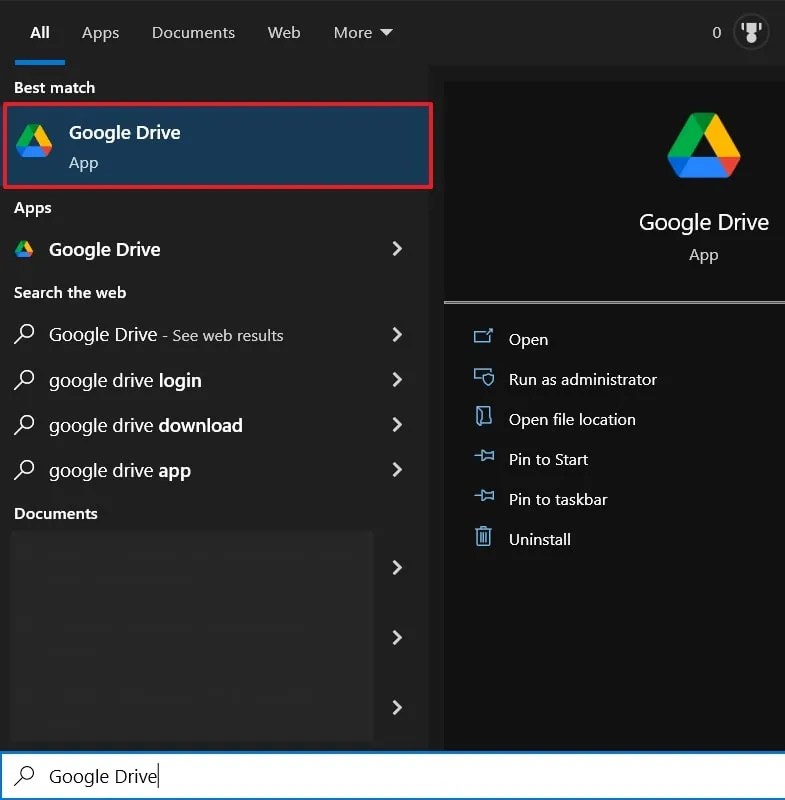This screenshot has height=800, width=785.
Task: Switch to the Documents tab
Action: pyautogui.click(x=193, y=32)
